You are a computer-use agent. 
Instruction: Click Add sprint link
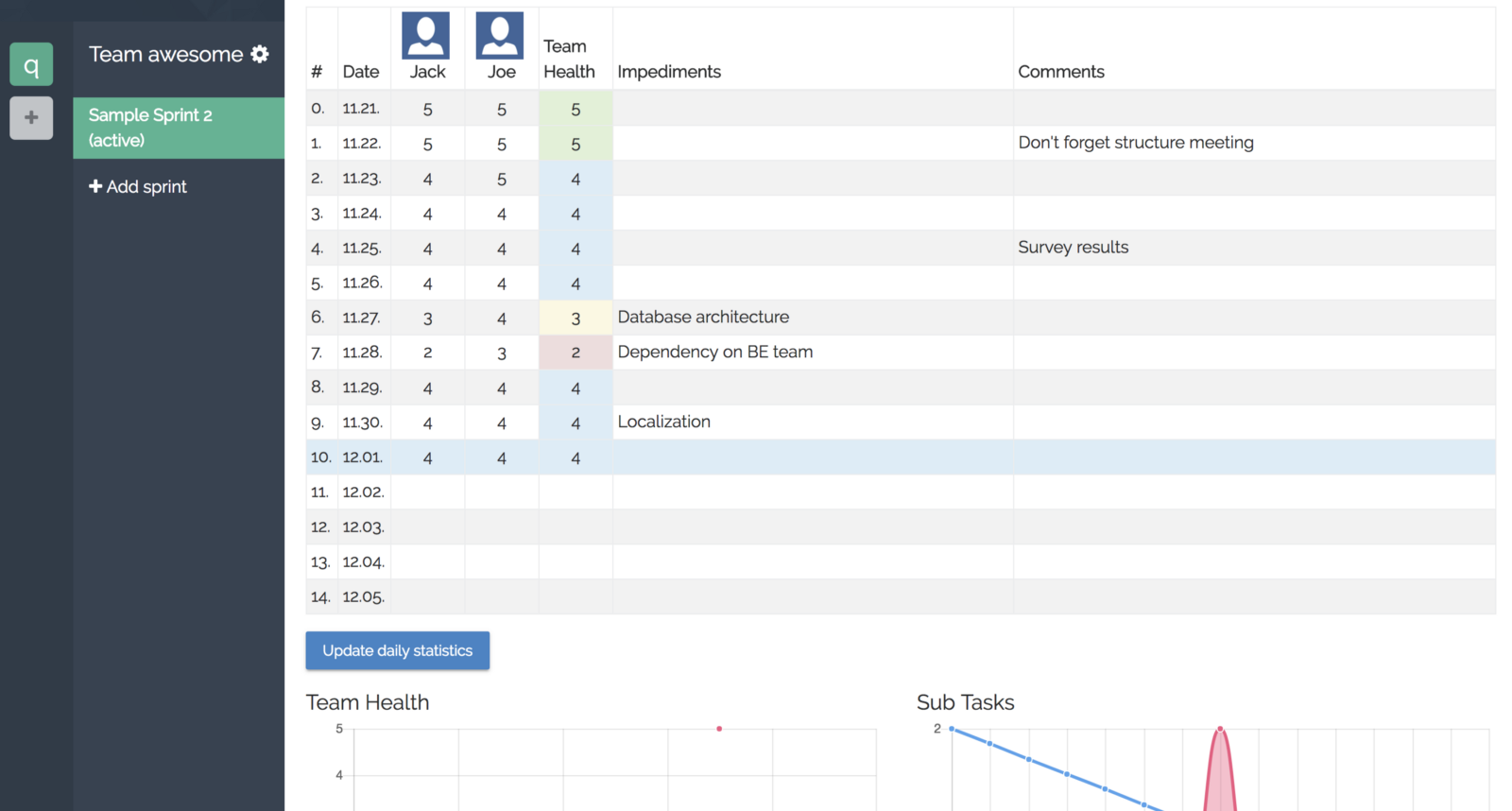point(138,186)
